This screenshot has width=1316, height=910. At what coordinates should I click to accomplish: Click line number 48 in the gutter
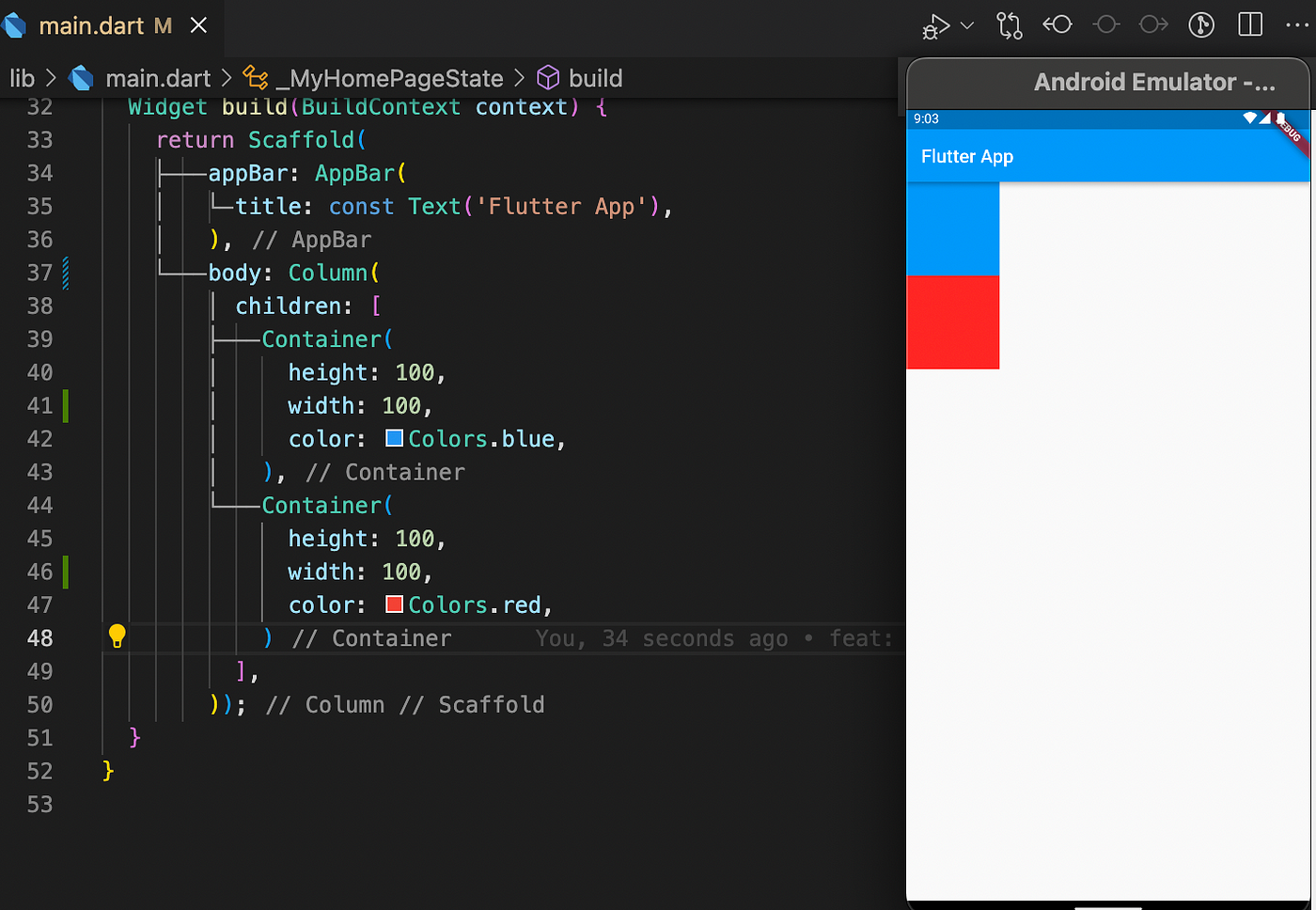click(39, 638)
